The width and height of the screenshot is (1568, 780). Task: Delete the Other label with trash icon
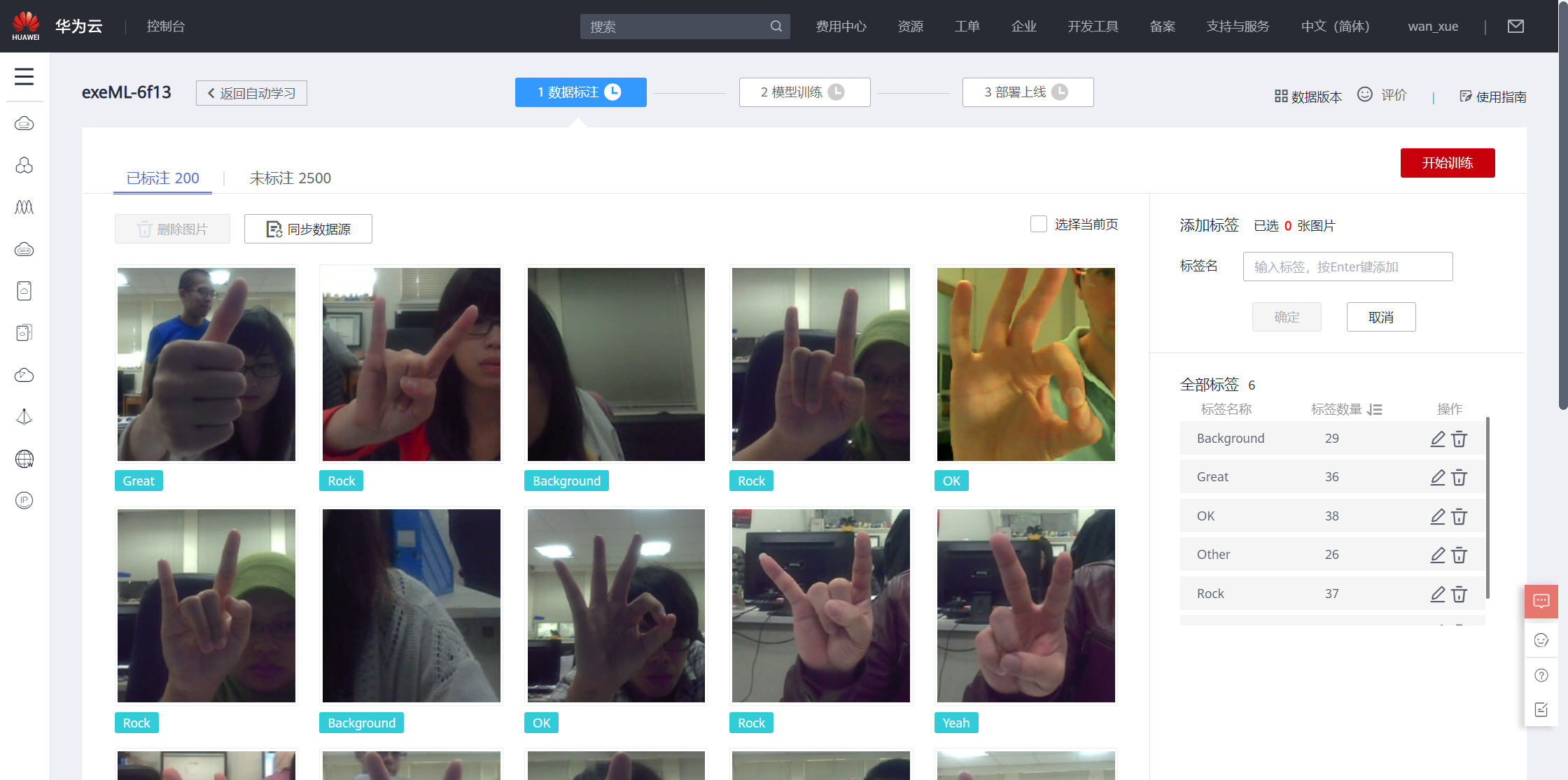click(1459, 555)
